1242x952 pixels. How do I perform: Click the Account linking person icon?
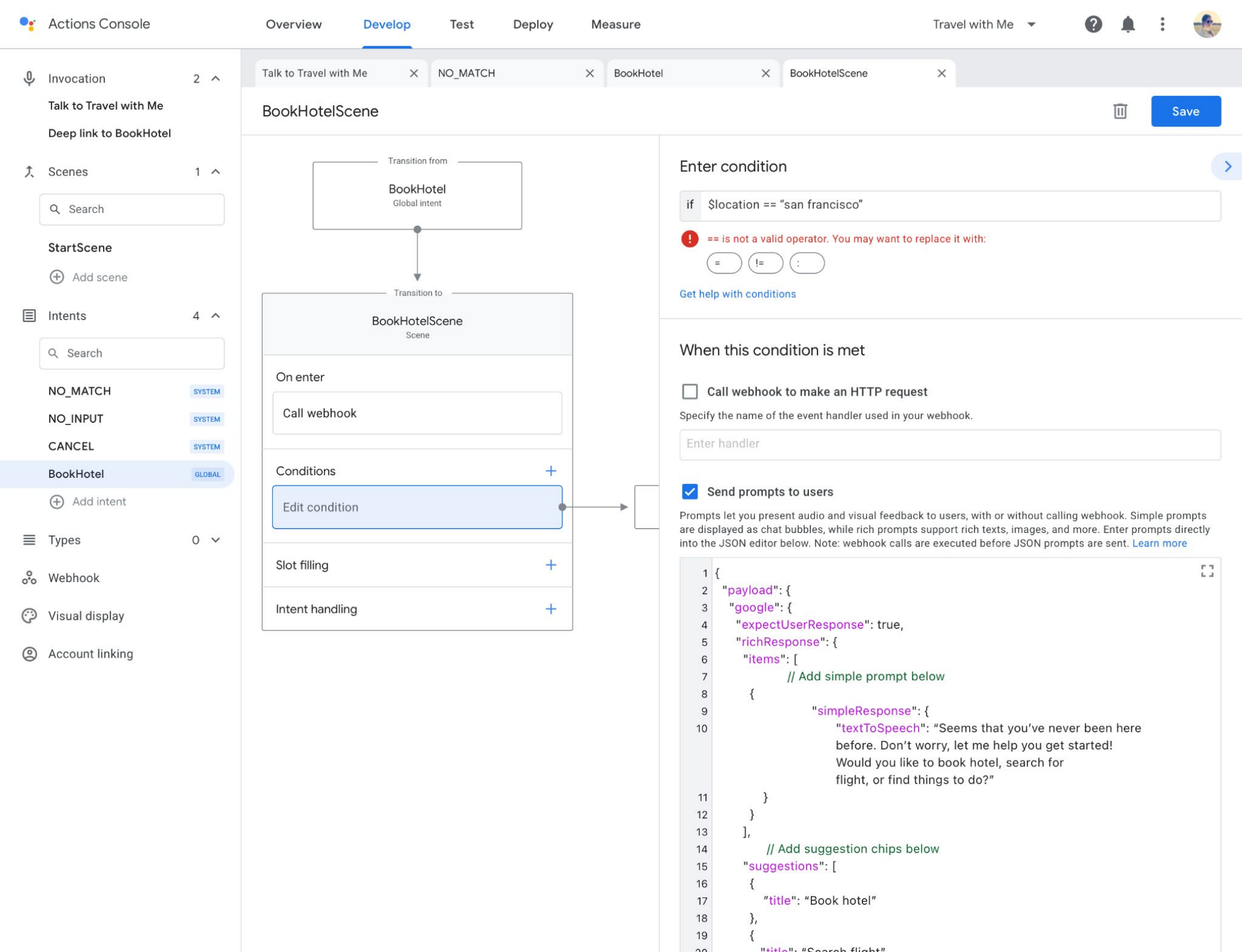pos(29,653)
